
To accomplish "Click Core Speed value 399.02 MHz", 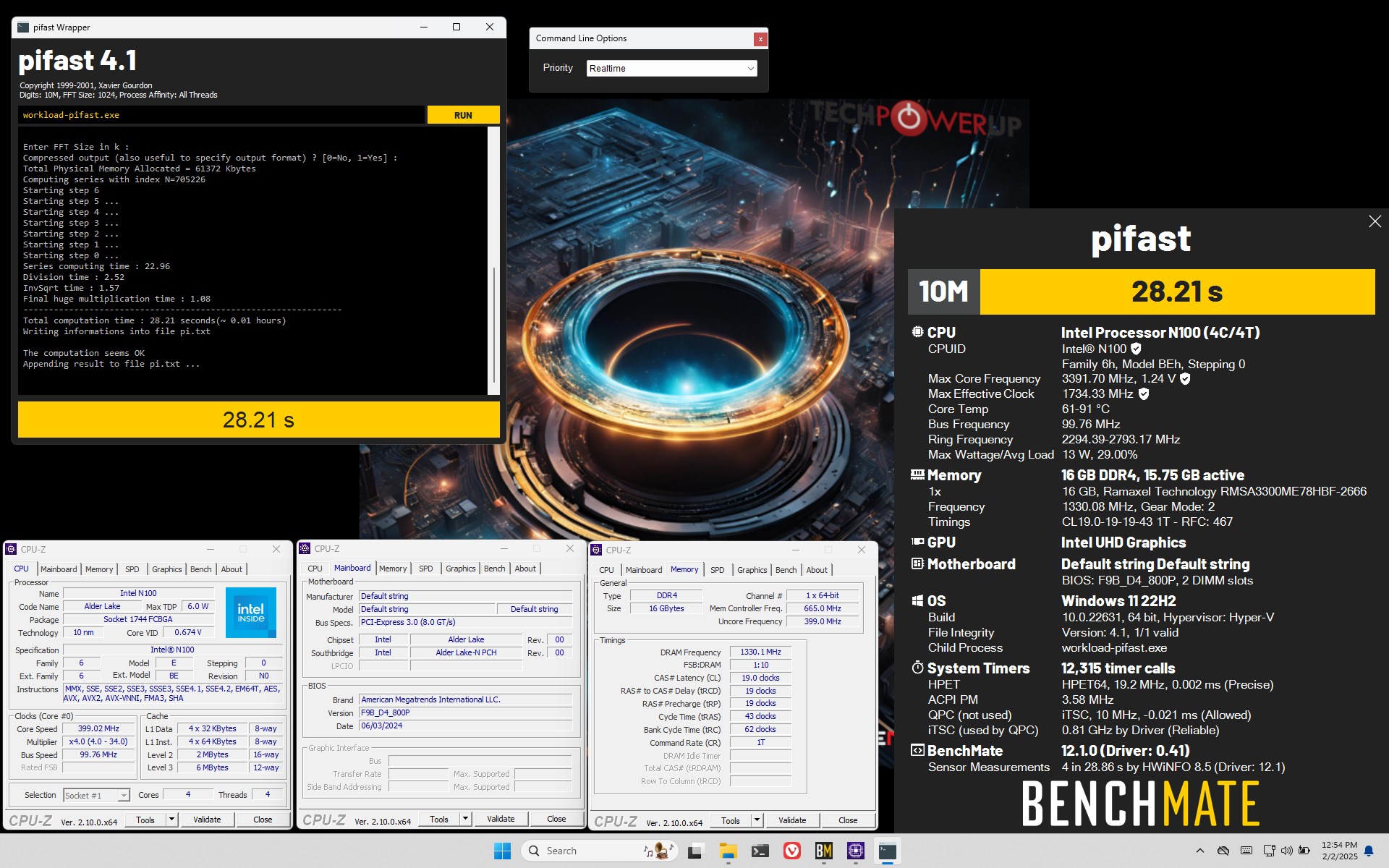I will (98, 729).
